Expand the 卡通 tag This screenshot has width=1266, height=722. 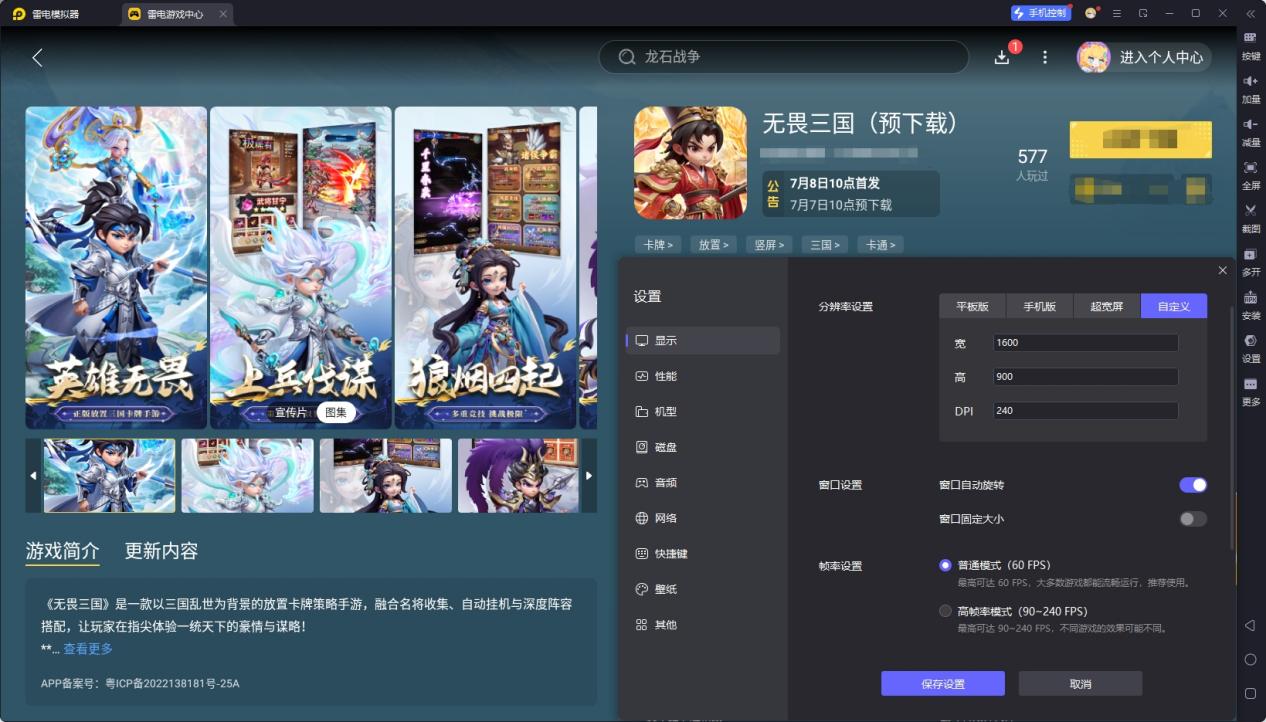(880, 244)
